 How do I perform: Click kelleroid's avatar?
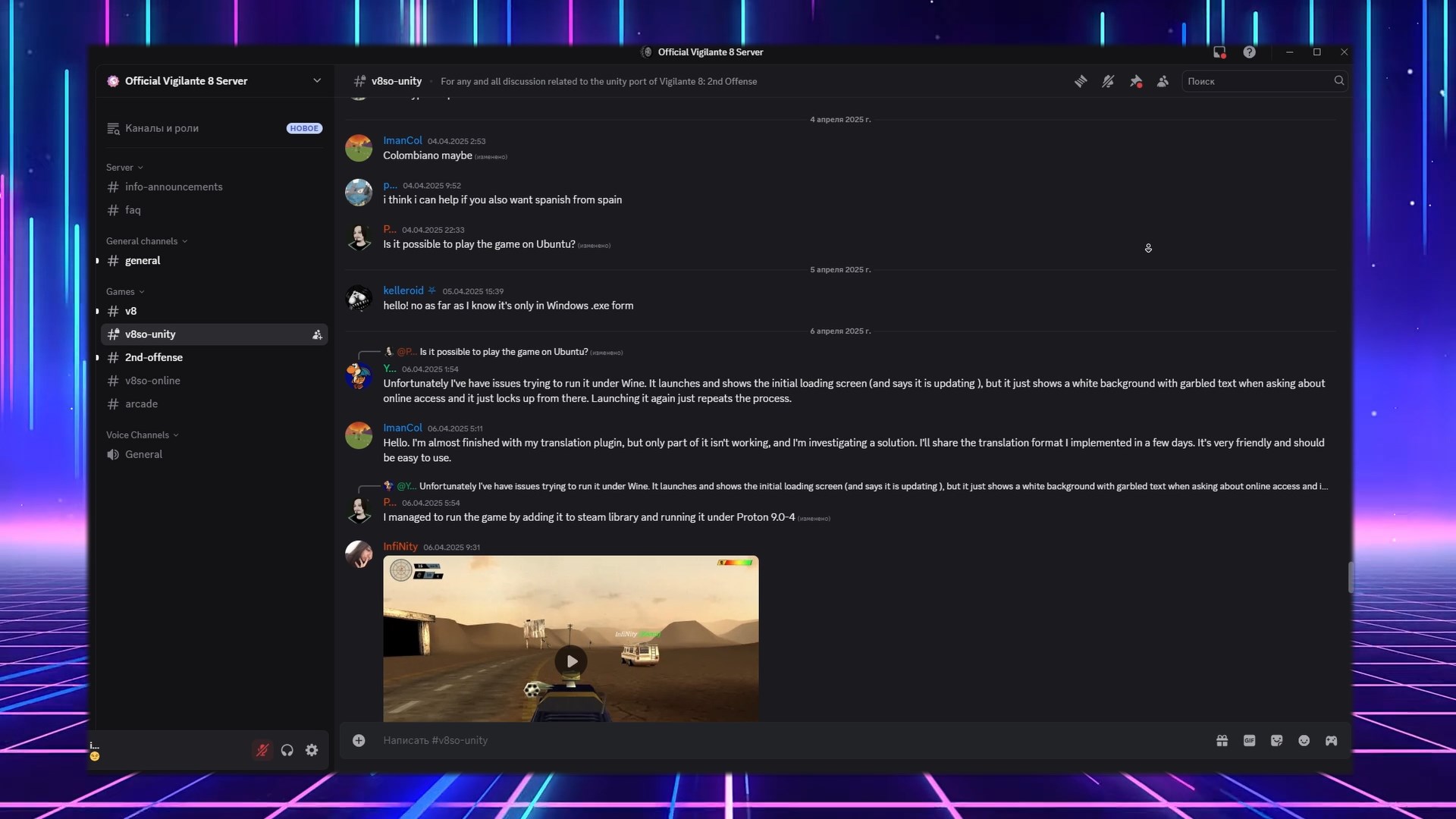pyautogui.click(x=359, y=299)
